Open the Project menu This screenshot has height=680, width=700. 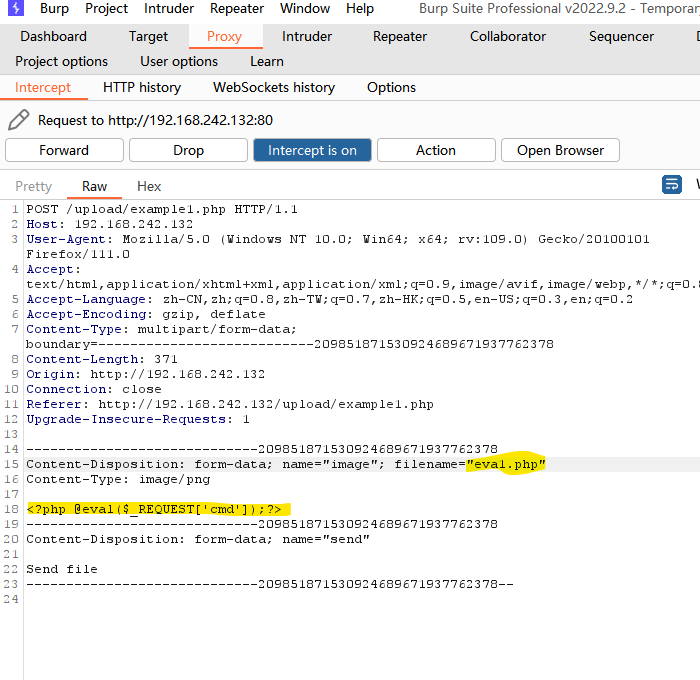point(106,8)
